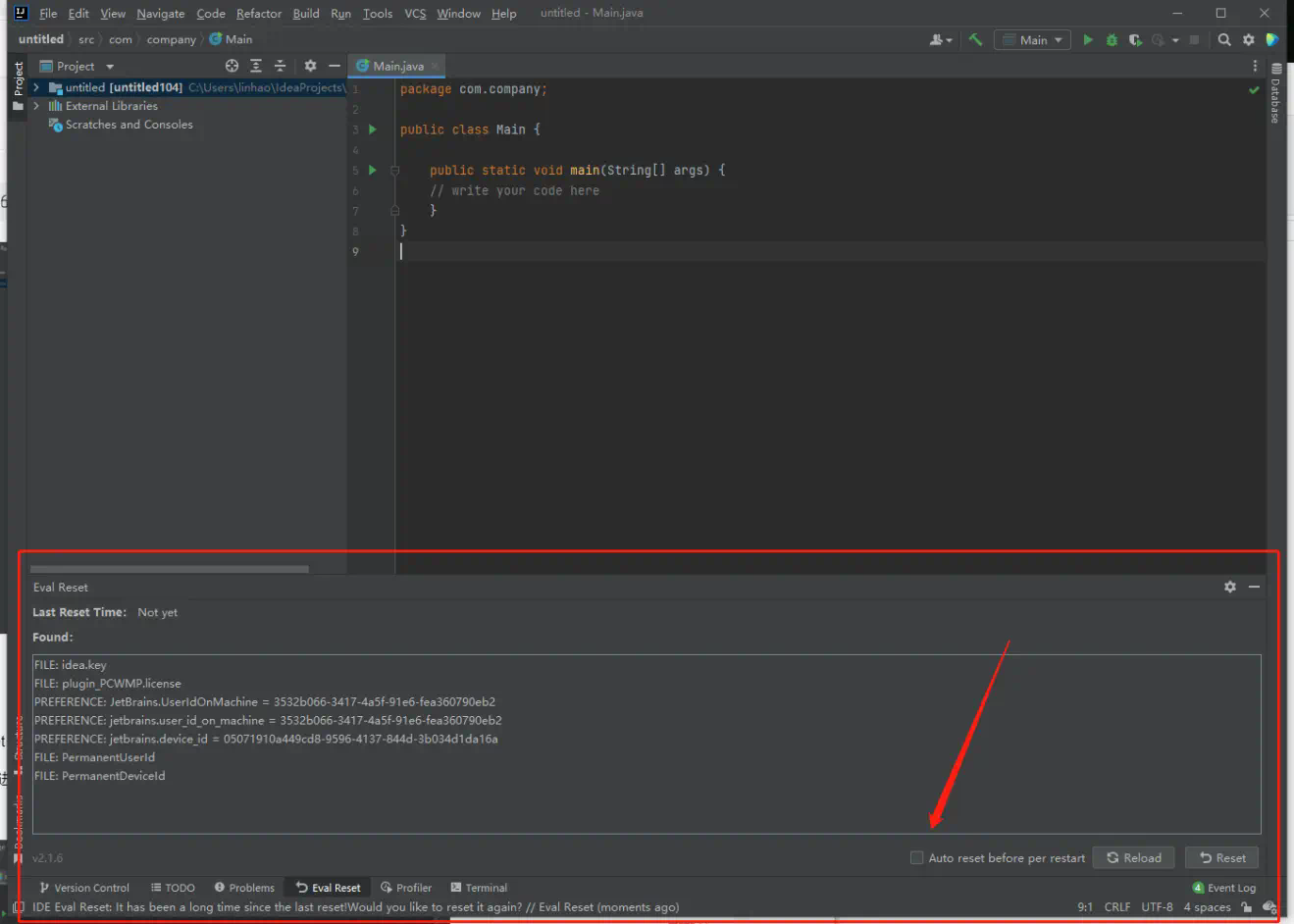Click the Reset button
The height and width of the screenshot is (924, 1294).
click(x=1222, y=857)
